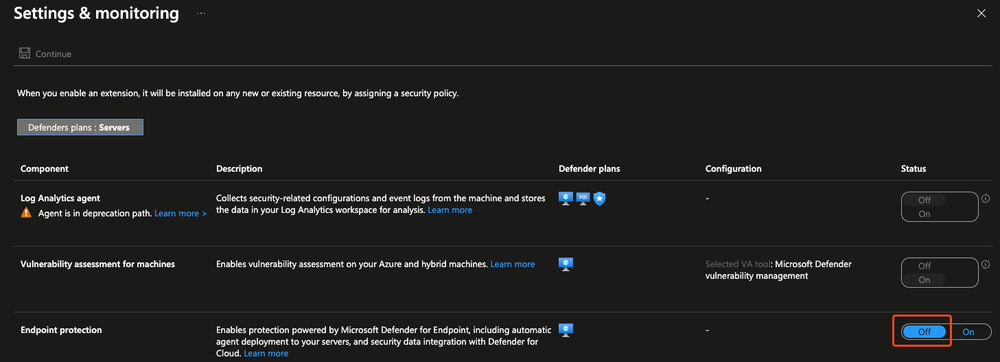
Task: Click the Servers plan icon in Vulnerability assessment row
Action: pos(566,264)
